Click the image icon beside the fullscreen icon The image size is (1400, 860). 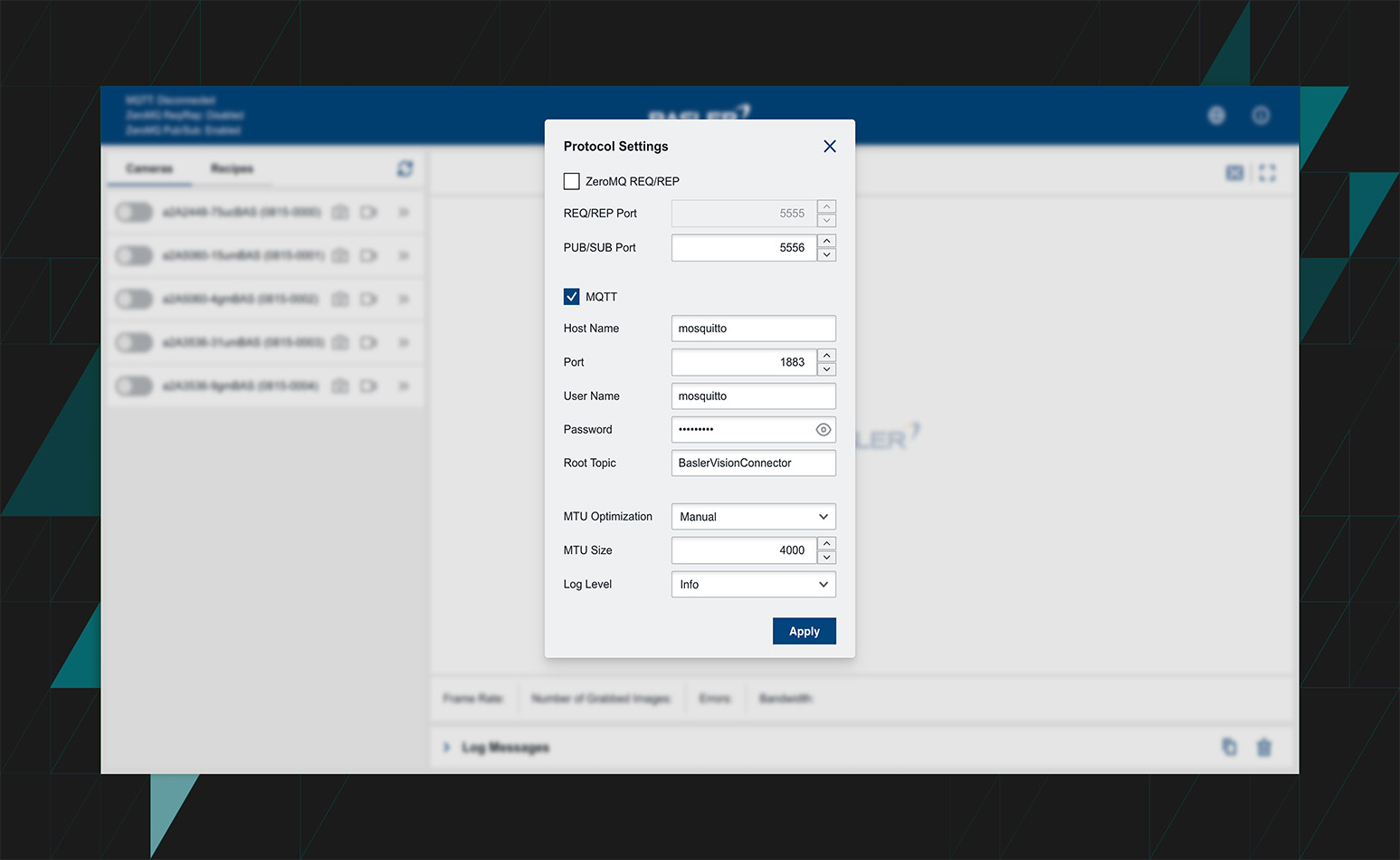(1234, 173)
